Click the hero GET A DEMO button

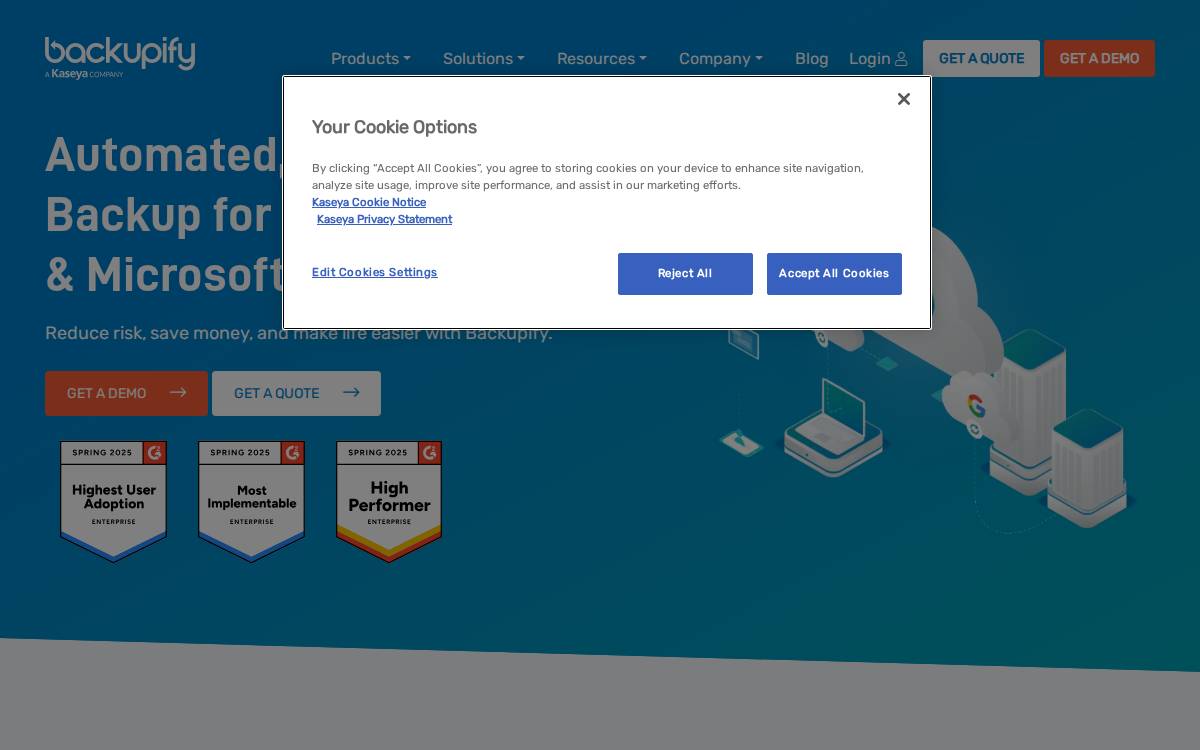(x=126, y=393)
